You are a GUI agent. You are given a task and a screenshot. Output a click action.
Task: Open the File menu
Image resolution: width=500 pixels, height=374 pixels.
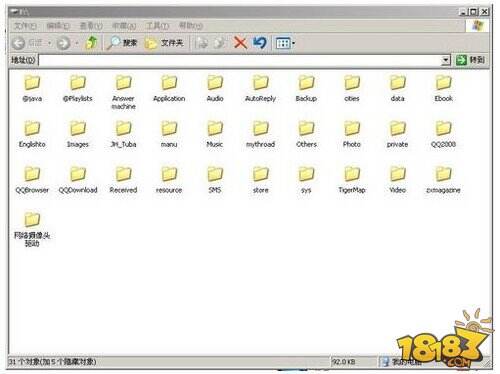(x=25, y=26)
